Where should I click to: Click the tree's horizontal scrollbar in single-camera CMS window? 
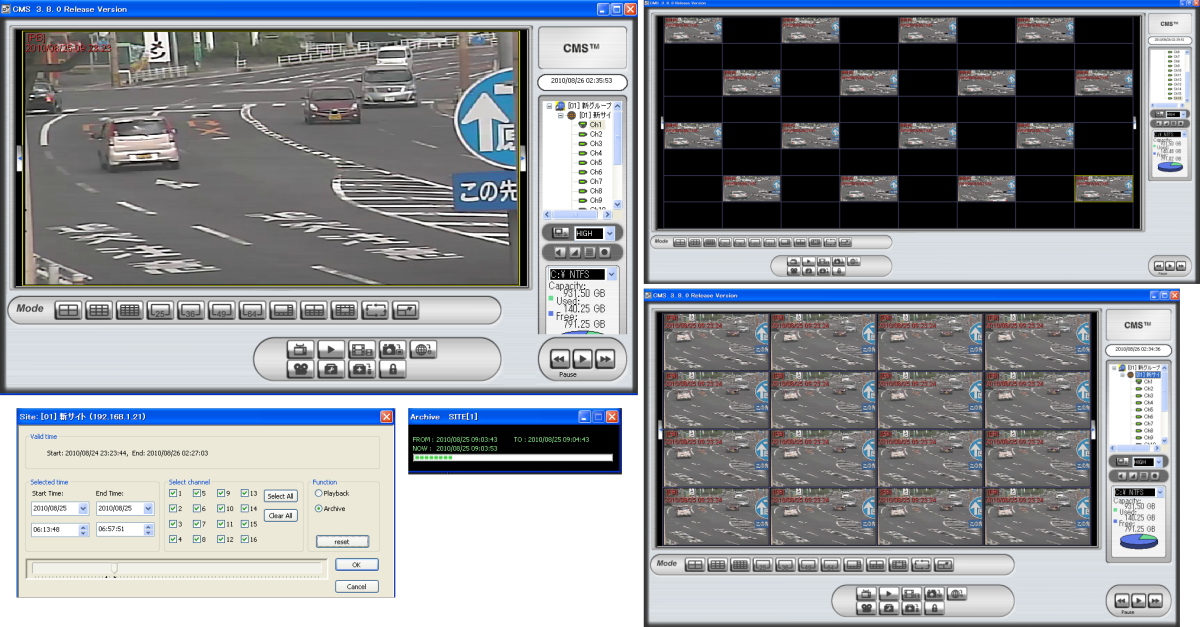pos(577,215)
